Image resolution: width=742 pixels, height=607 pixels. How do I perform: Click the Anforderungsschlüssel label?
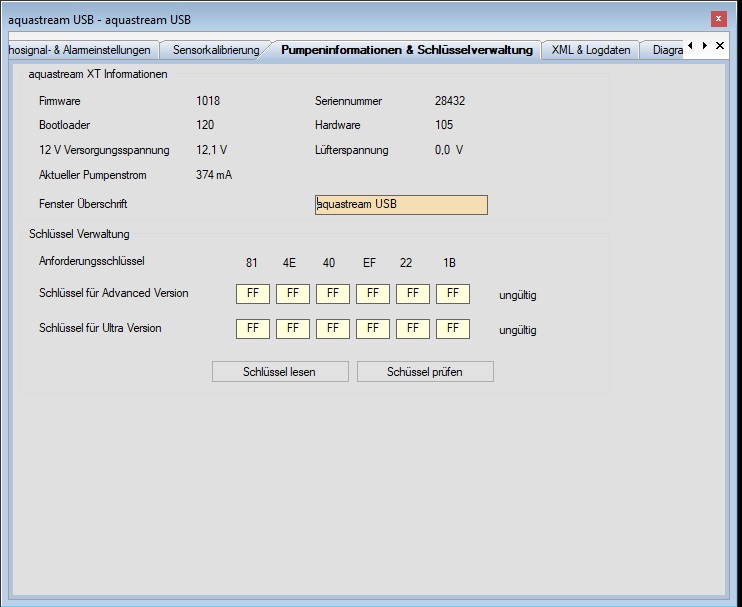(92, 261)
